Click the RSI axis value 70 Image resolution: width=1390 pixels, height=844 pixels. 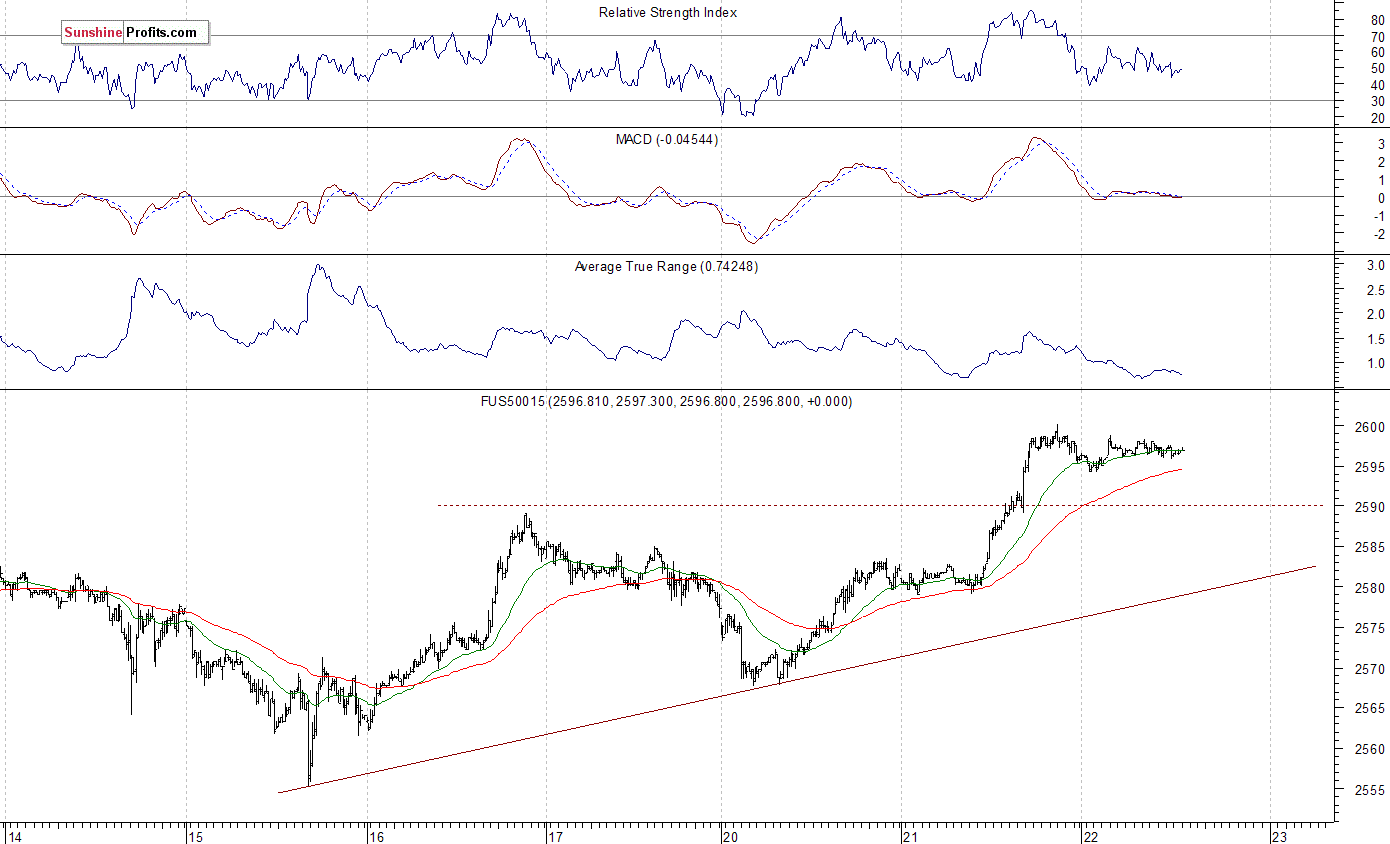[1378, 36]
